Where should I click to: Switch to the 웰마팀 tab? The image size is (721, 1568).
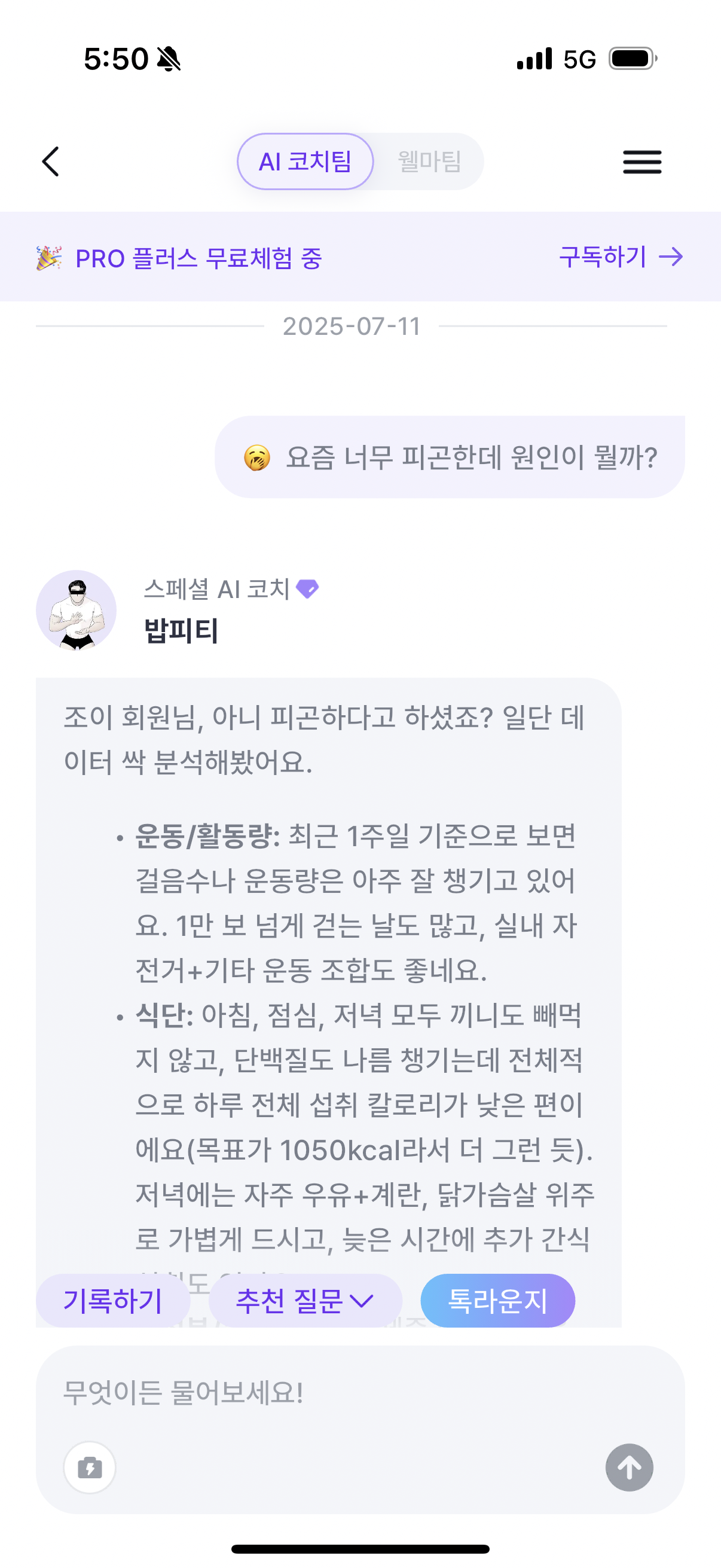tap(430, 162)
